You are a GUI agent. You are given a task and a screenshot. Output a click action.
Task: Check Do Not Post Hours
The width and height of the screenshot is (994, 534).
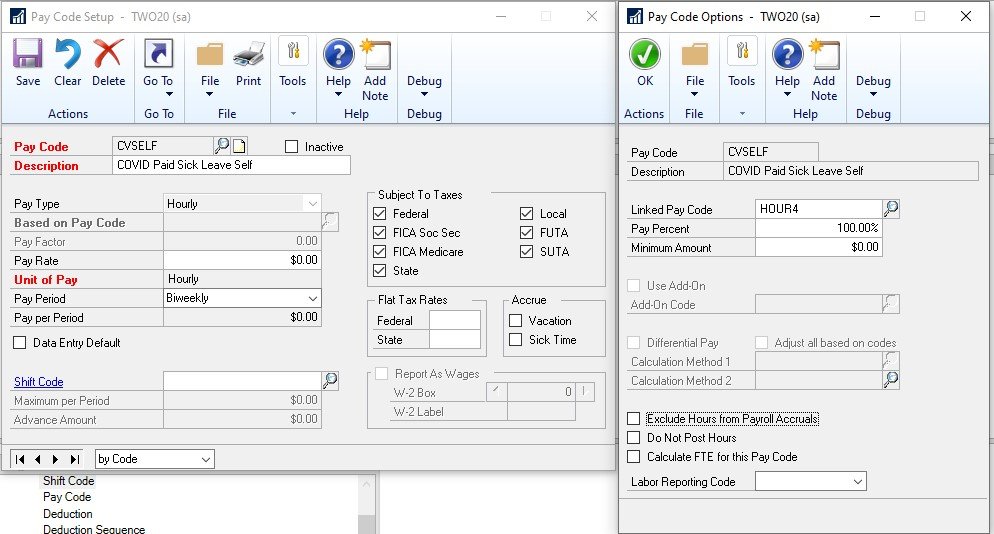[633, 438]
